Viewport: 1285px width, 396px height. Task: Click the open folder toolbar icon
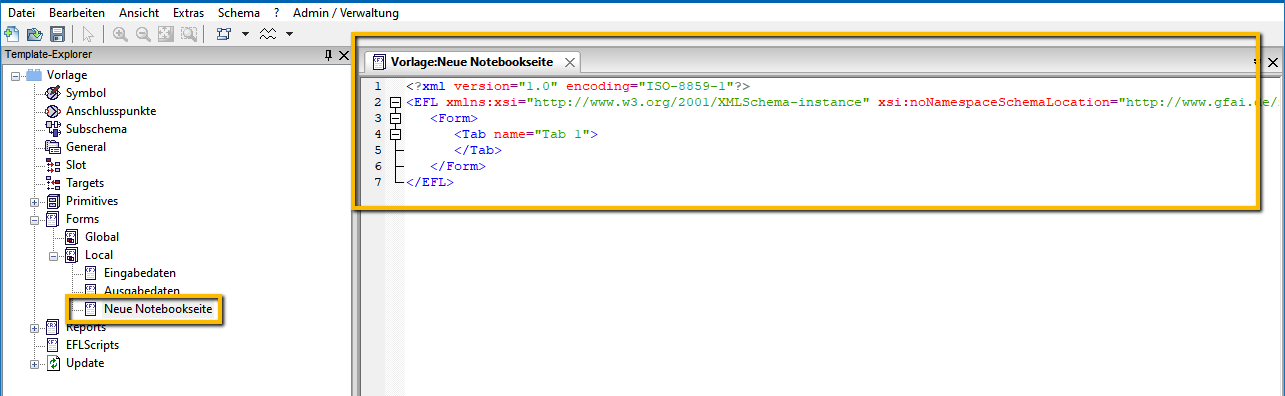click(x=35, y=34)
